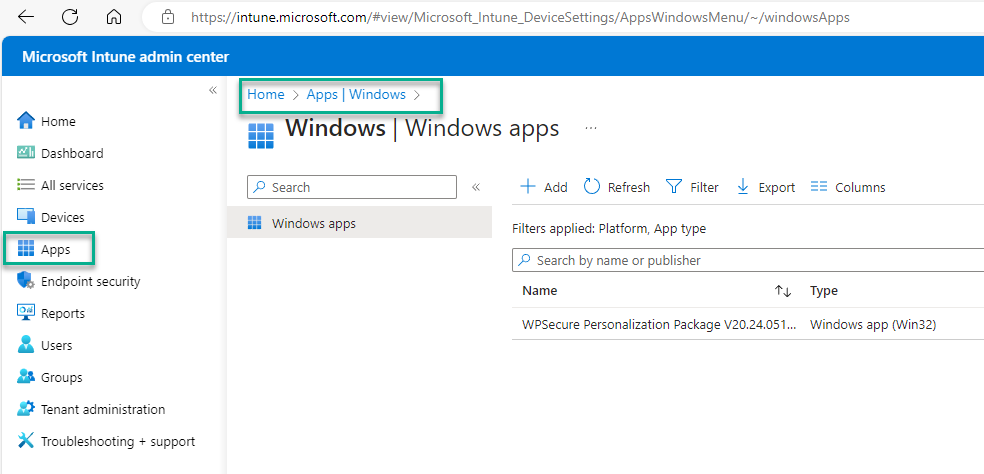Click the Groups people icon in the sidebar
Screen dimensions: 984x474
(26, 377)
